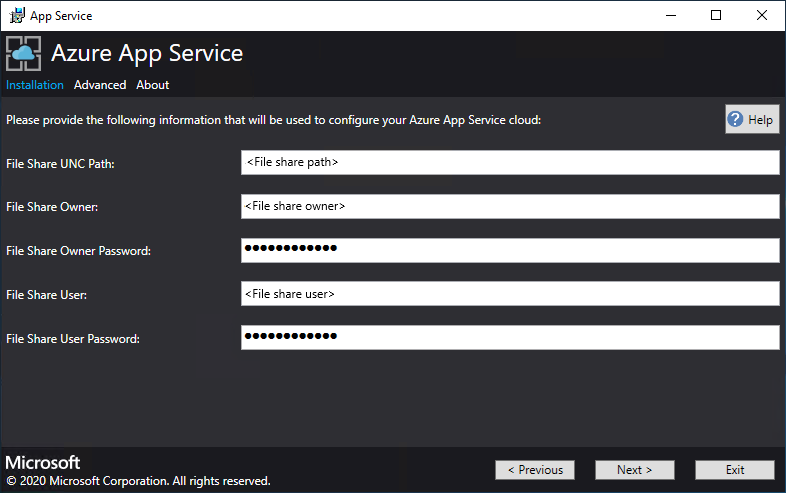
Task: Go back with the Previous button
Action: (x=535, y=470)
